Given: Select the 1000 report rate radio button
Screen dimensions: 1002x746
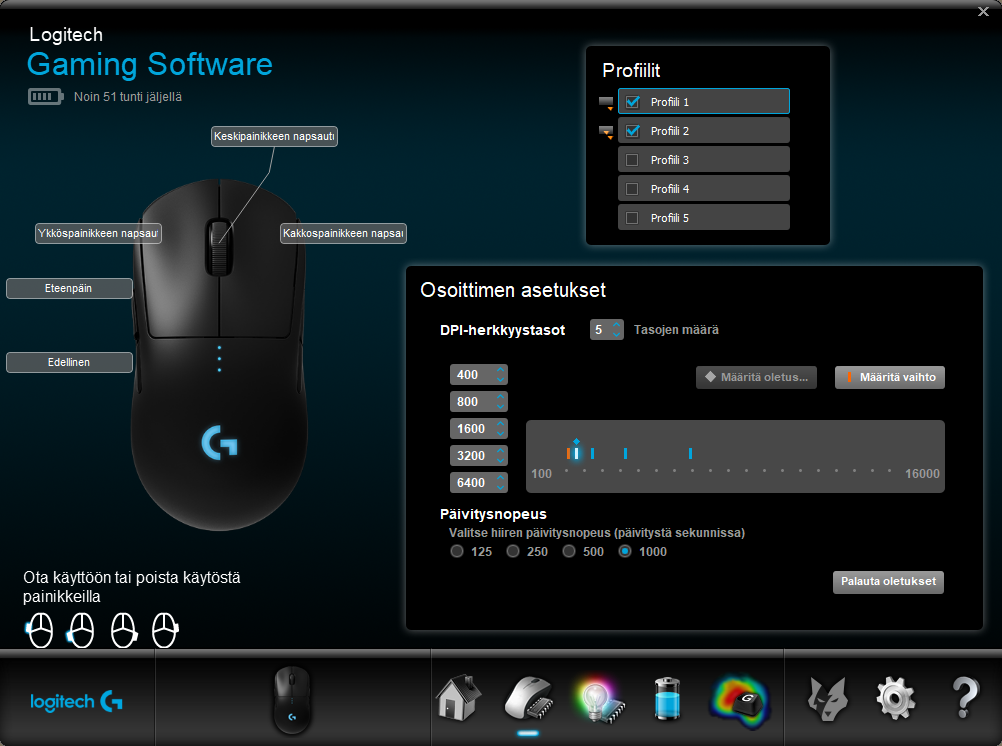Looking at the screenshot, I should click(625, 551).
